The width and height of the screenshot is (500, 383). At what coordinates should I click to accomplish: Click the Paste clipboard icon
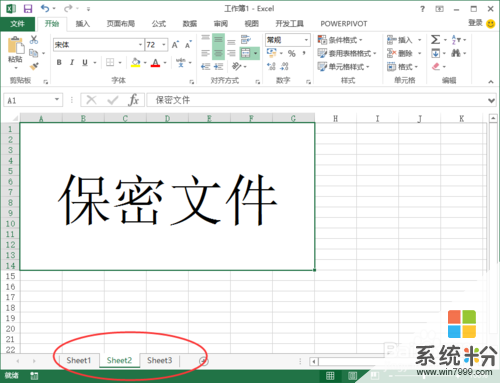(x=16, y=45)
